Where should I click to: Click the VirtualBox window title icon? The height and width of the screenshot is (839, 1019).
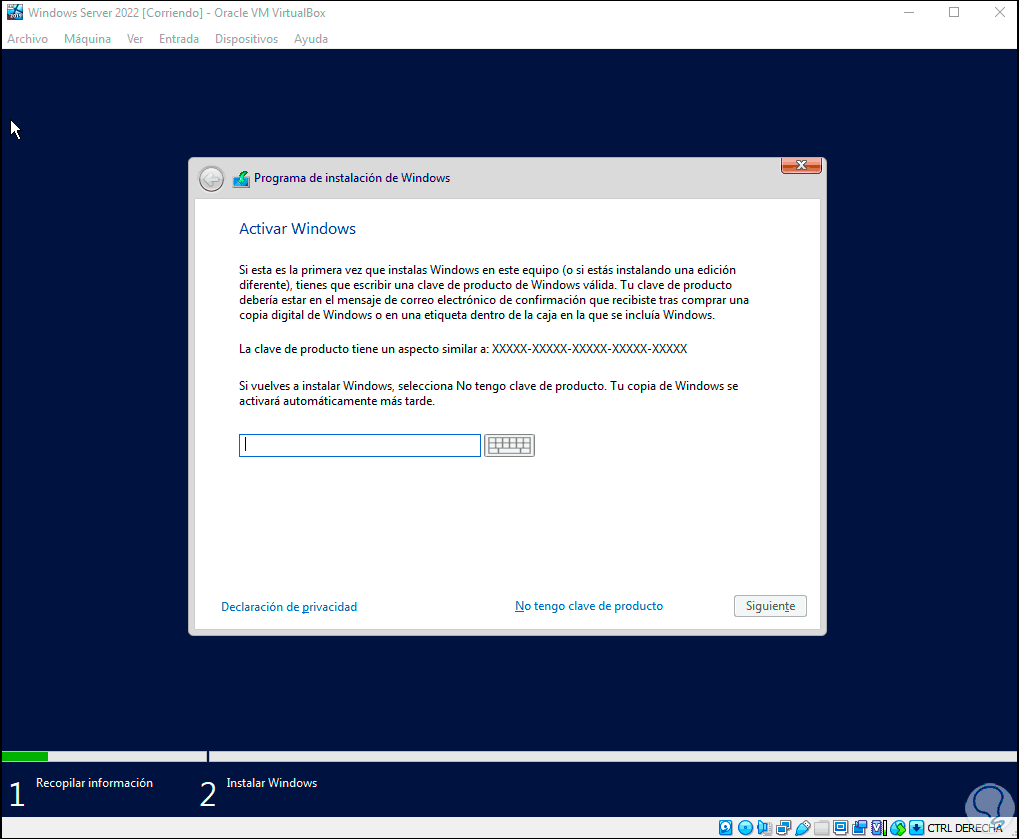[14, 12]
